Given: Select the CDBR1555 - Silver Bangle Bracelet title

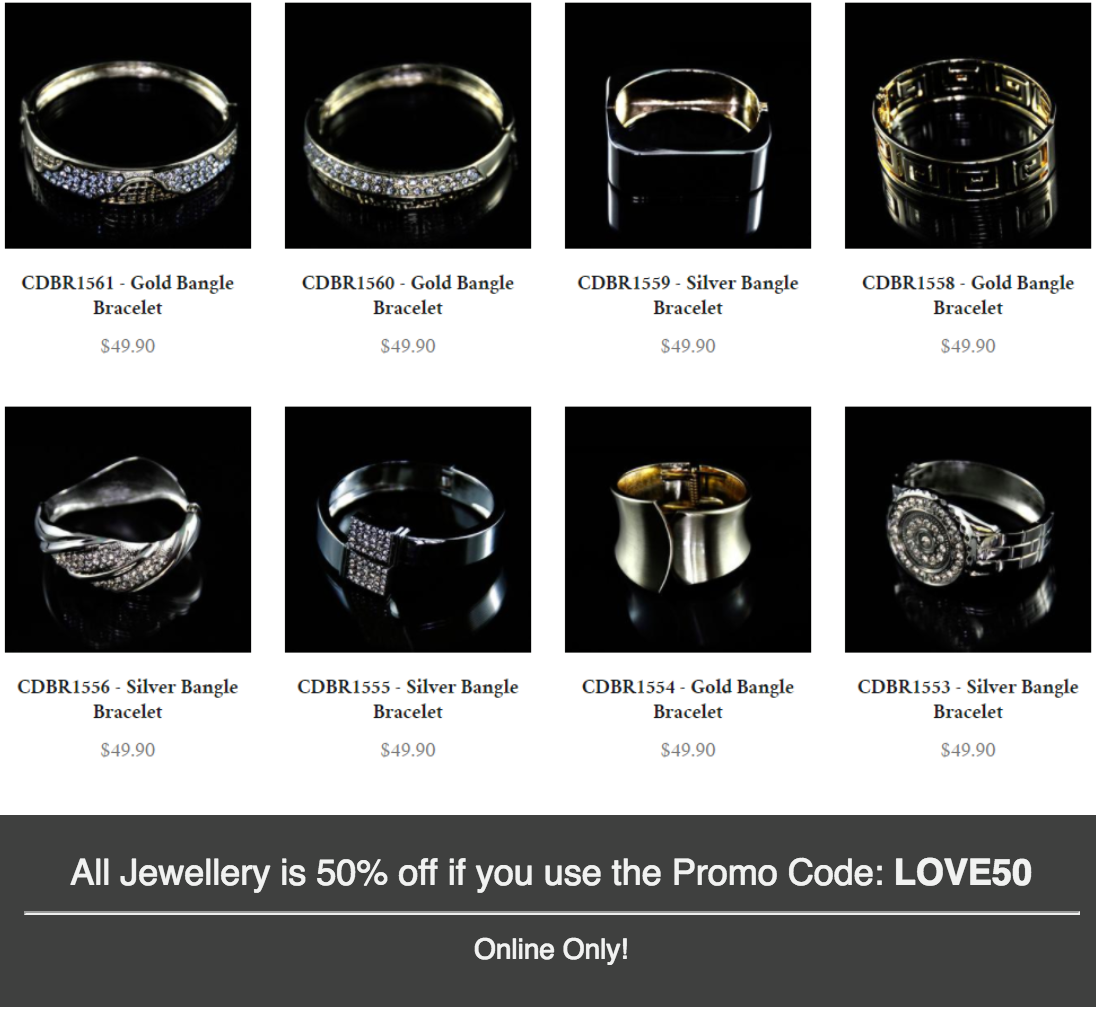Looking at the screenshot, I should pos(408,699).
